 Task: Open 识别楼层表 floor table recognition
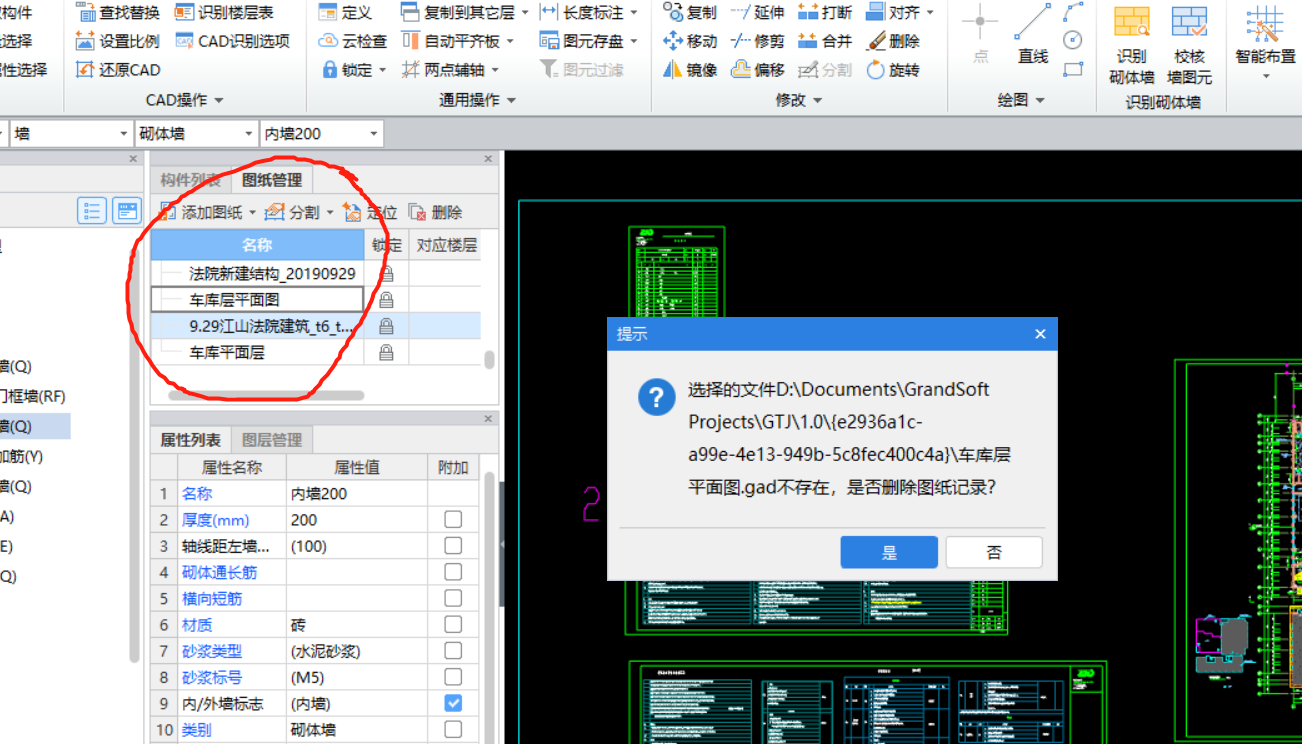[x=223, y=12]
